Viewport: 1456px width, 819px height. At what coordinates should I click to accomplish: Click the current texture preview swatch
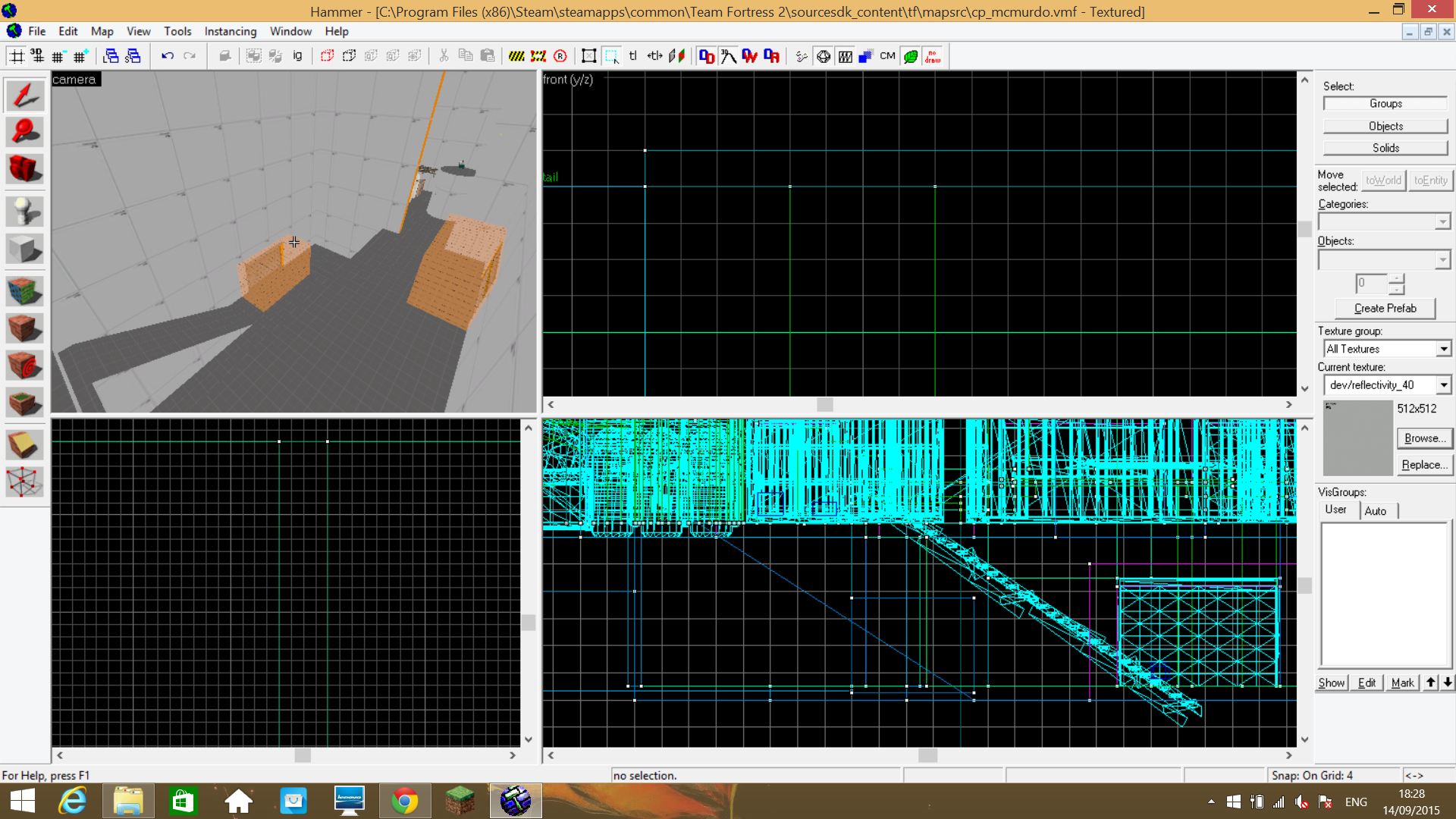pos(1357,438)
